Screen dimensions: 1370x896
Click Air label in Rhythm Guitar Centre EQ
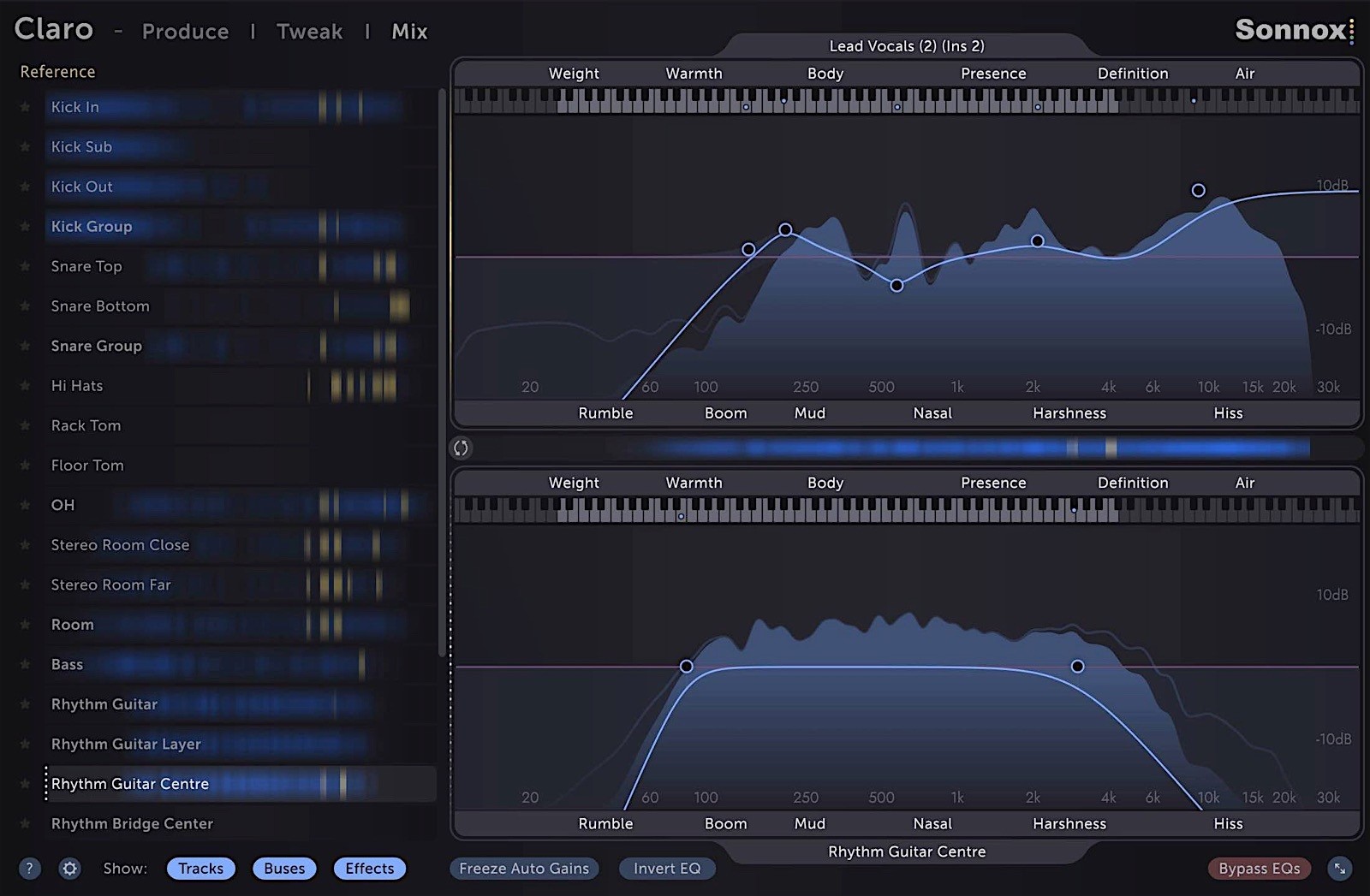[1245, 483]
